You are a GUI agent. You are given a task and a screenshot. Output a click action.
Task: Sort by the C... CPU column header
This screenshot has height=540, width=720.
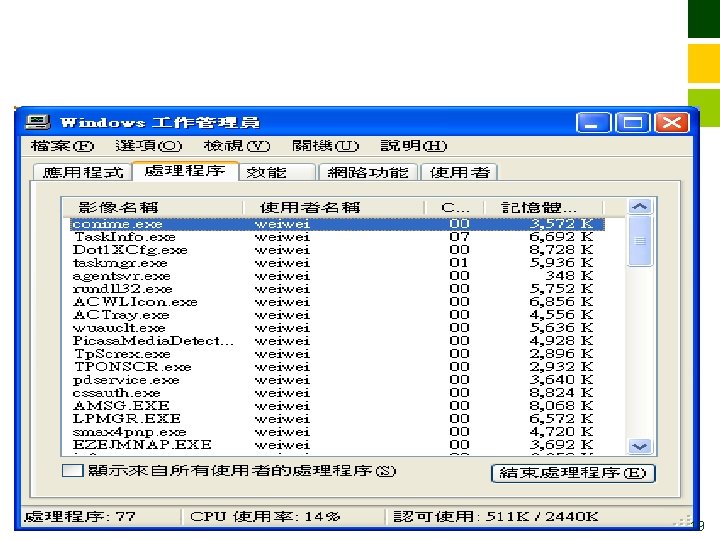pos(454,207)
